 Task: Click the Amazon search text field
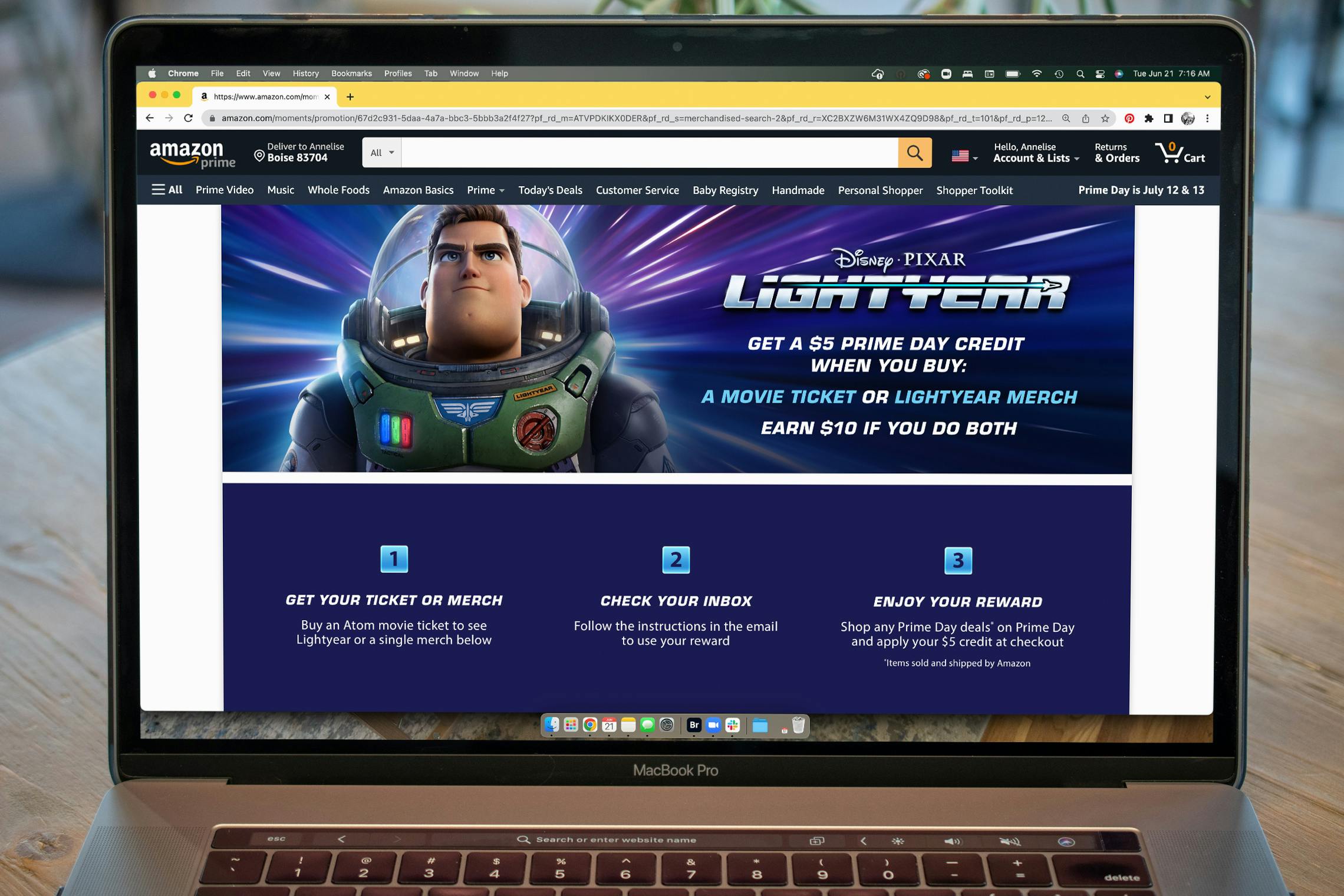pos(648,153)
